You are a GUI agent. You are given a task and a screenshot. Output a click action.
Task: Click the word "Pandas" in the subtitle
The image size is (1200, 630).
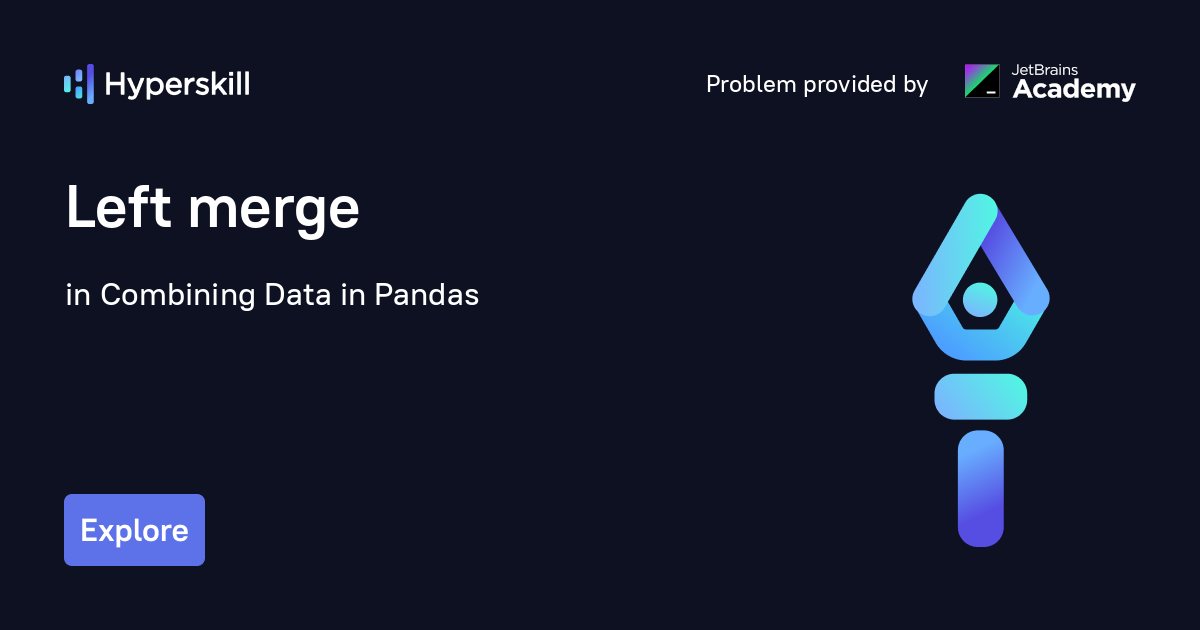point(427,295)
